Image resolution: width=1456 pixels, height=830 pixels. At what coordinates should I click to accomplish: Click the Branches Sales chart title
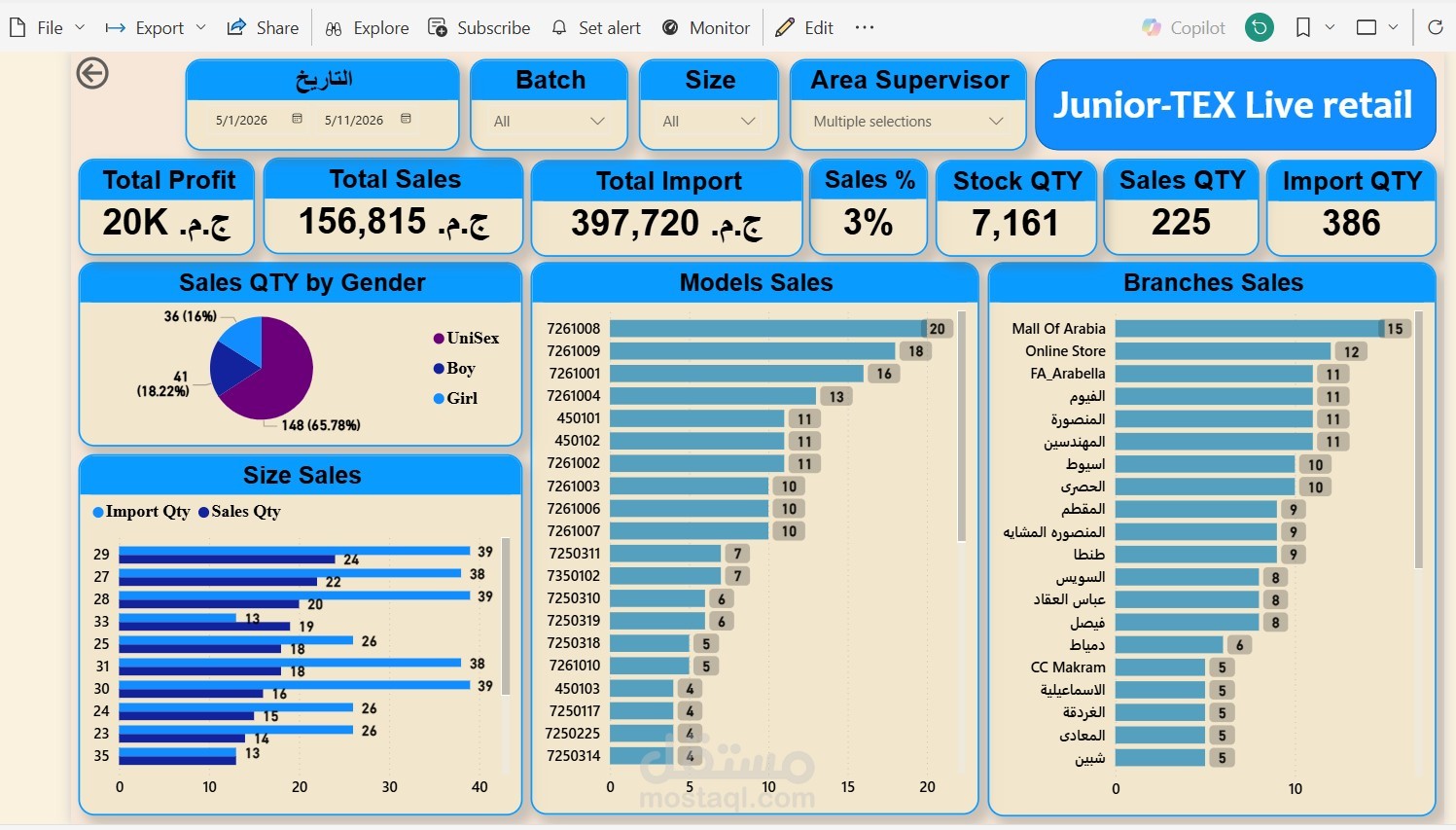pos(1213,283)
